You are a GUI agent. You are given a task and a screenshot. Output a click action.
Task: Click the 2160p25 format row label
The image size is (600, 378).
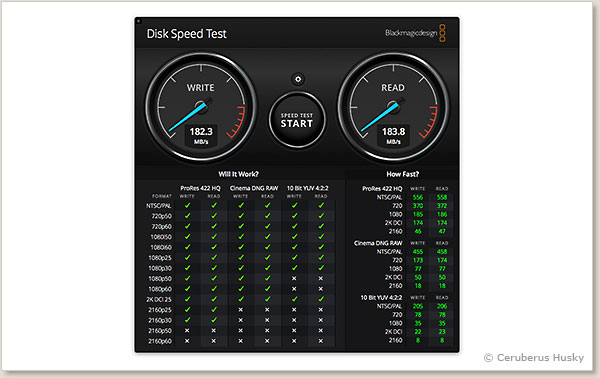point(160,310)
